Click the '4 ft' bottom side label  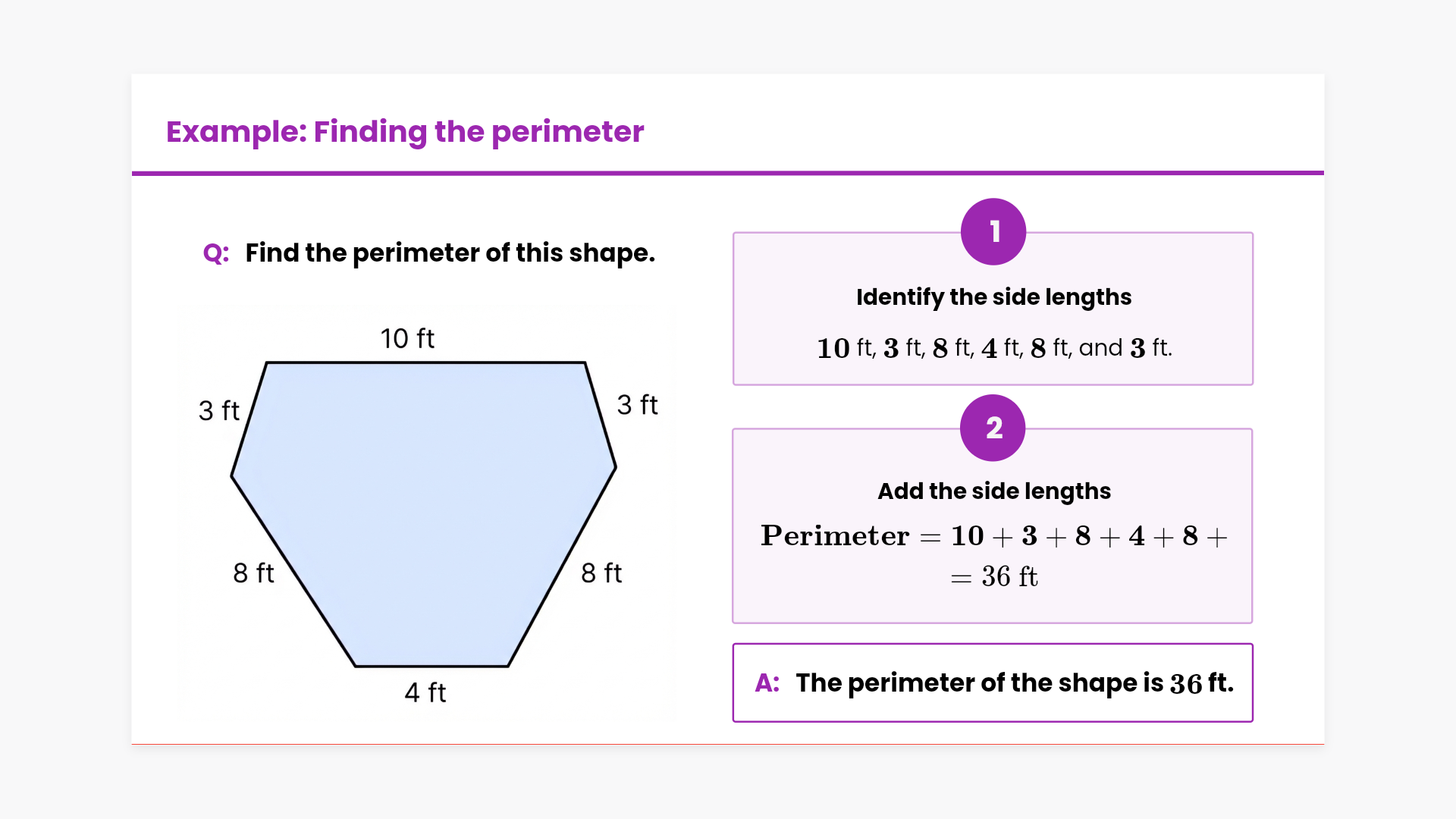[x=425, y=692]
